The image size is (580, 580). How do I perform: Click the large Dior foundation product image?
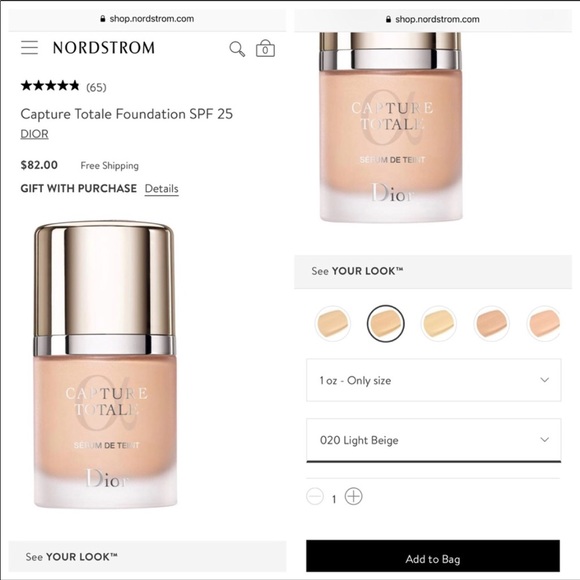tap(105, 364)
